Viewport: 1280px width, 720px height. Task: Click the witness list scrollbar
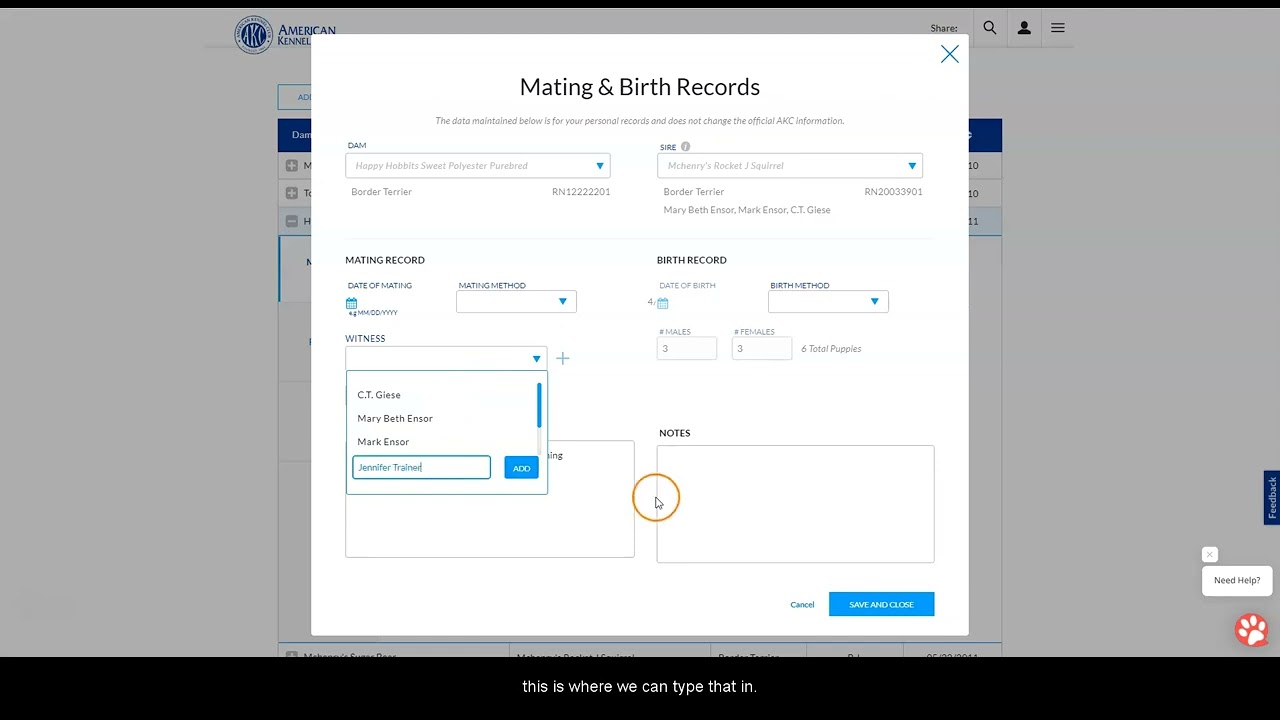tap(539, 405)
